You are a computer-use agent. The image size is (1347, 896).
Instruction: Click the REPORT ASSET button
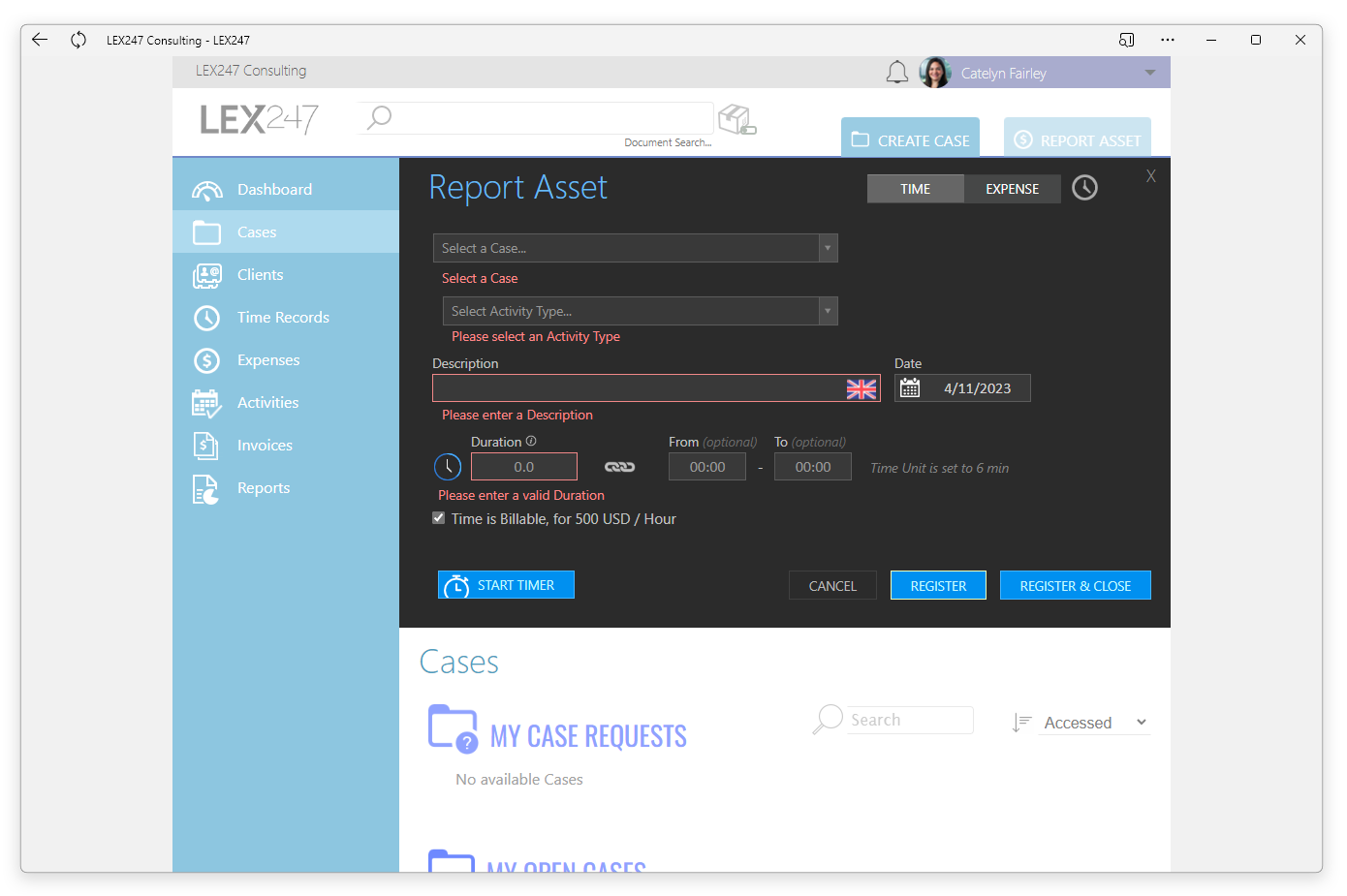pos(1078,139)
